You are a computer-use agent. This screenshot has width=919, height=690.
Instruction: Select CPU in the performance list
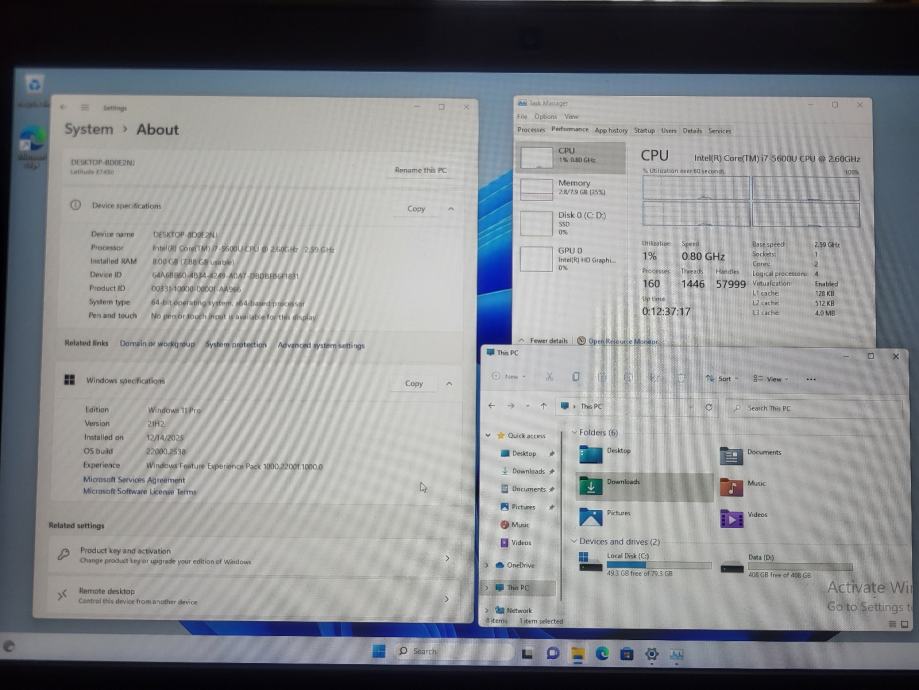(571, 157)
